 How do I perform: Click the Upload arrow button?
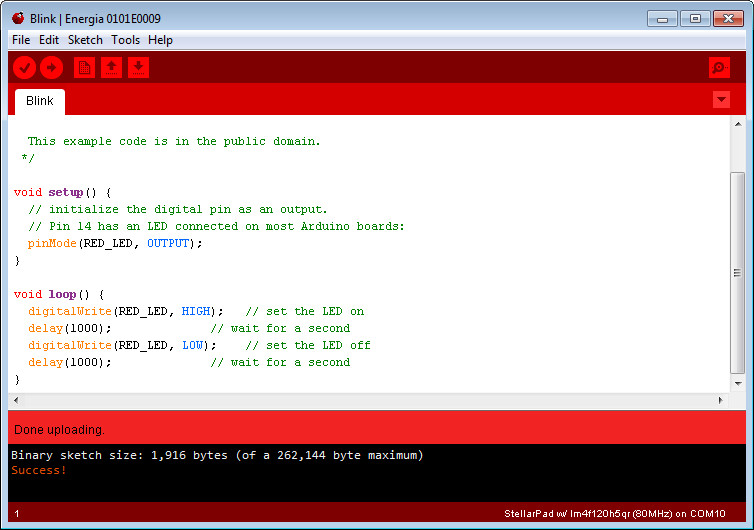pos(51,67)
